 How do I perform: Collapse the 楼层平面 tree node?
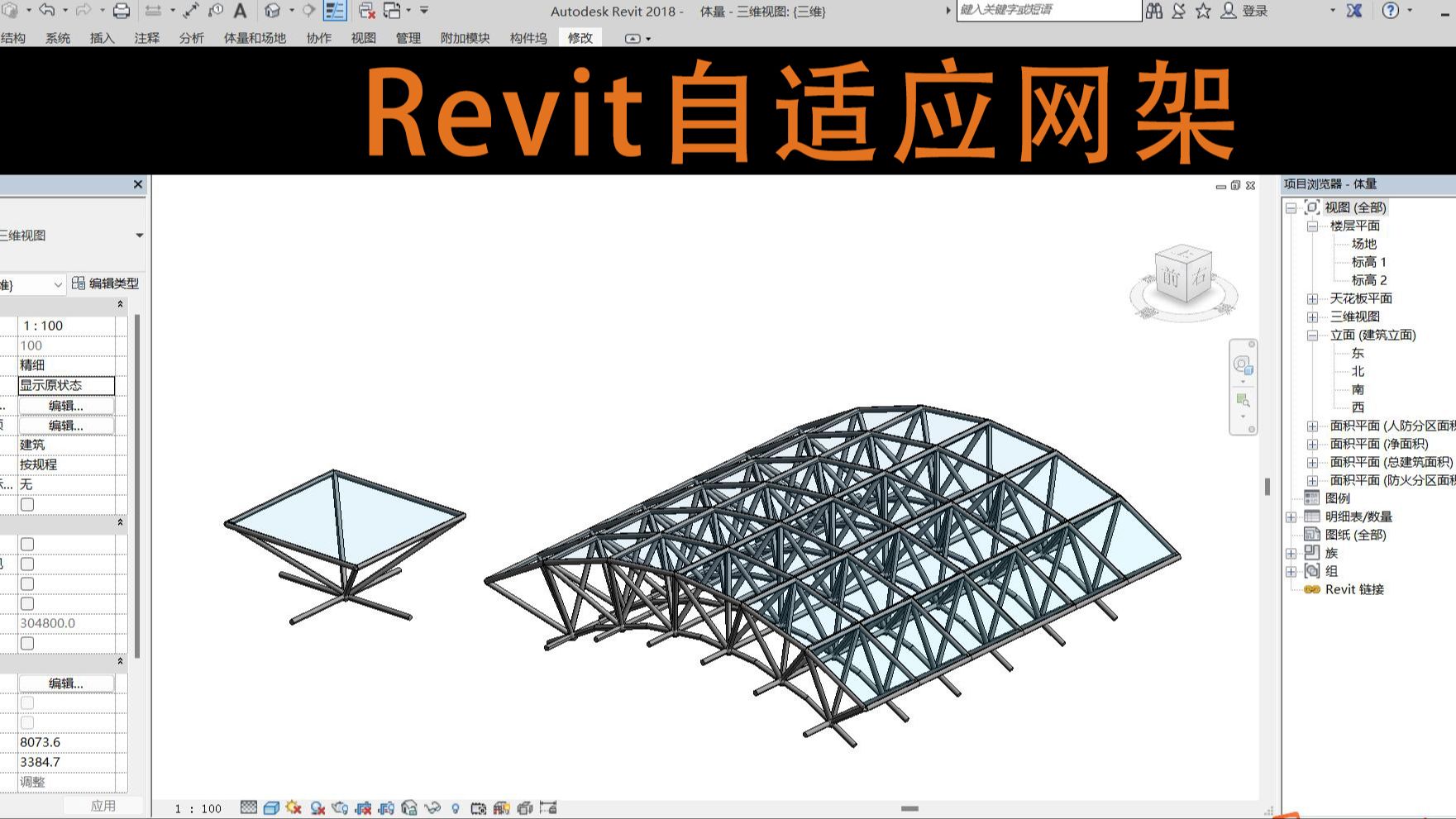point(1312,226)
